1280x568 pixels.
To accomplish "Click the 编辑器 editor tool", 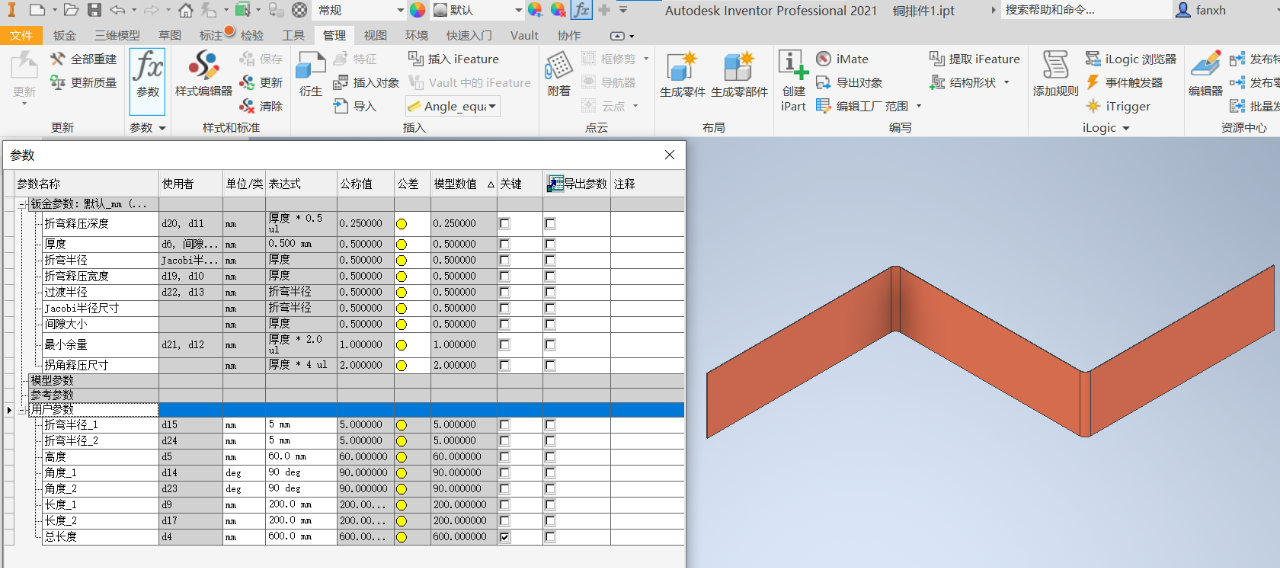I will pos(1205,76).
